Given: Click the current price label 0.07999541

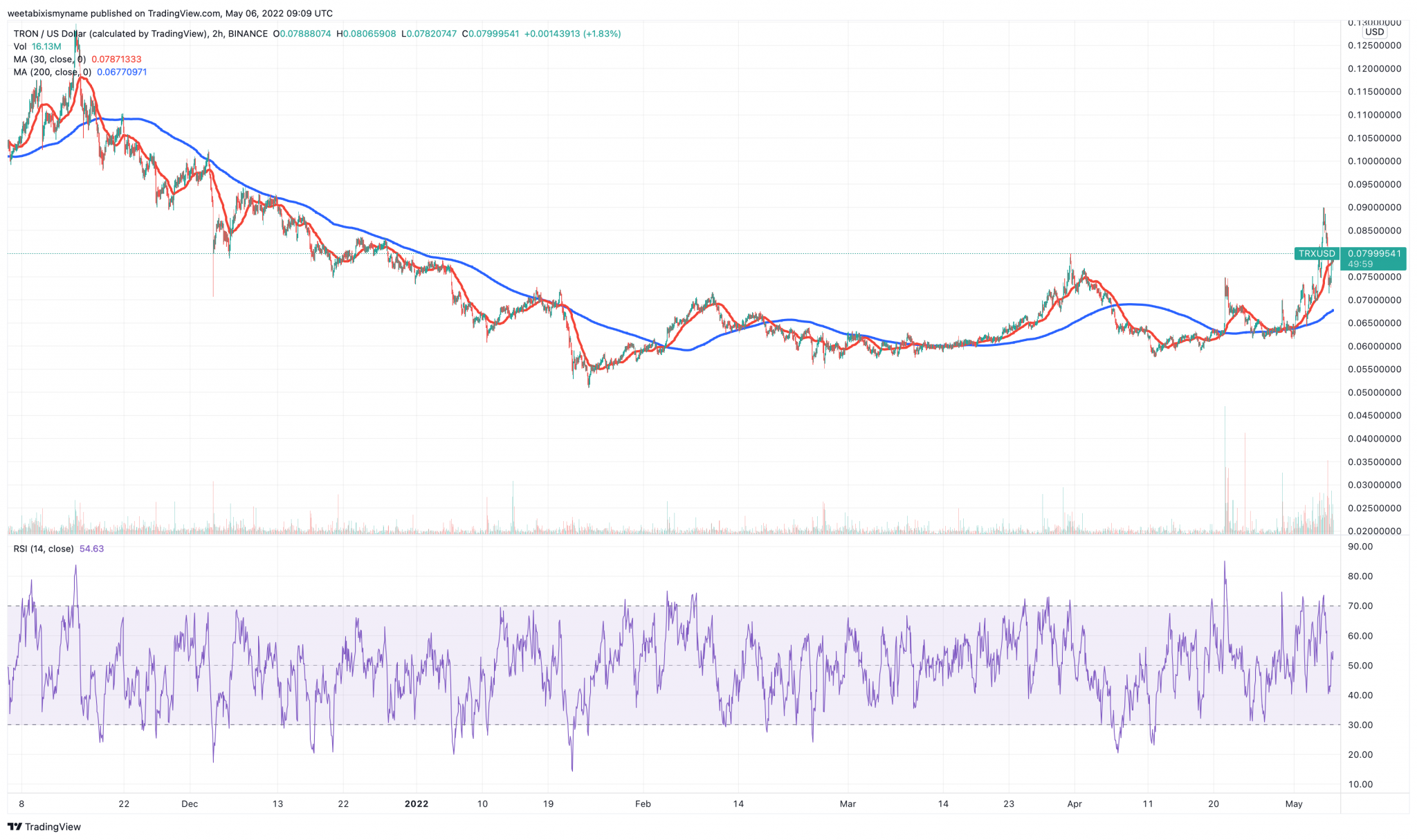Looking at the screenshot, I should click(1374, 254).
